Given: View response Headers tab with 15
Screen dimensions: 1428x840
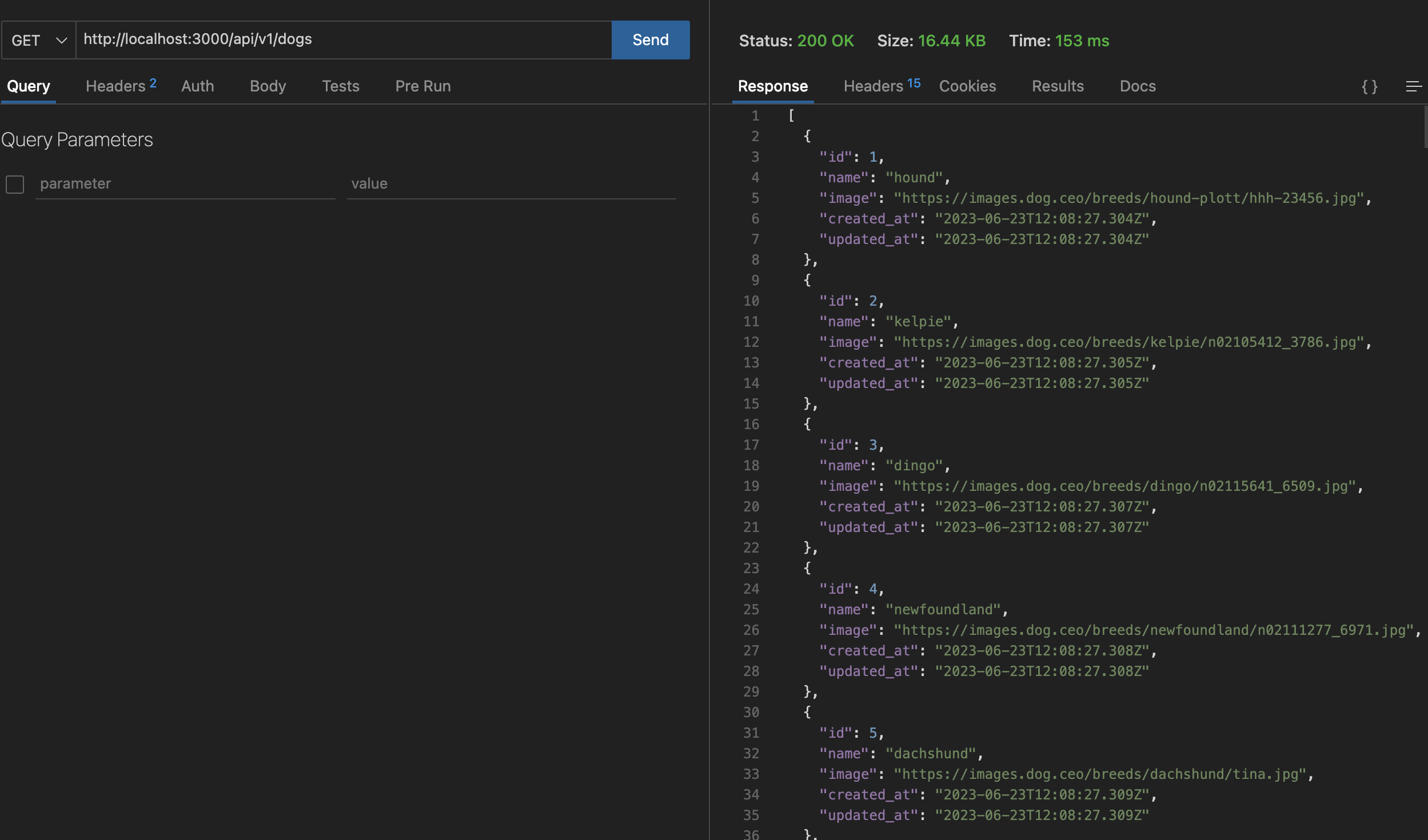Looking at the screenshot, I should [882, 86].
